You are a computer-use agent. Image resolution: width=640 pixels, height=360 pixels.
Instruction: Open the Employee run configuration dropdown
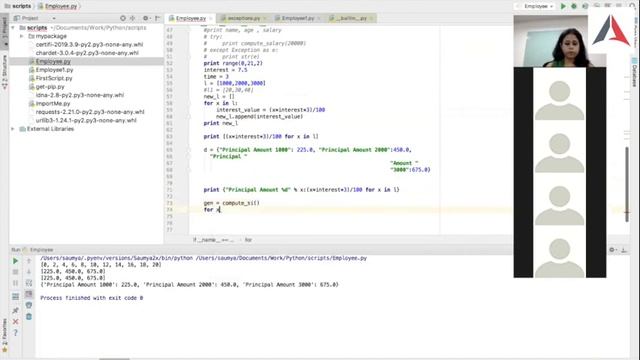[536, 6]
